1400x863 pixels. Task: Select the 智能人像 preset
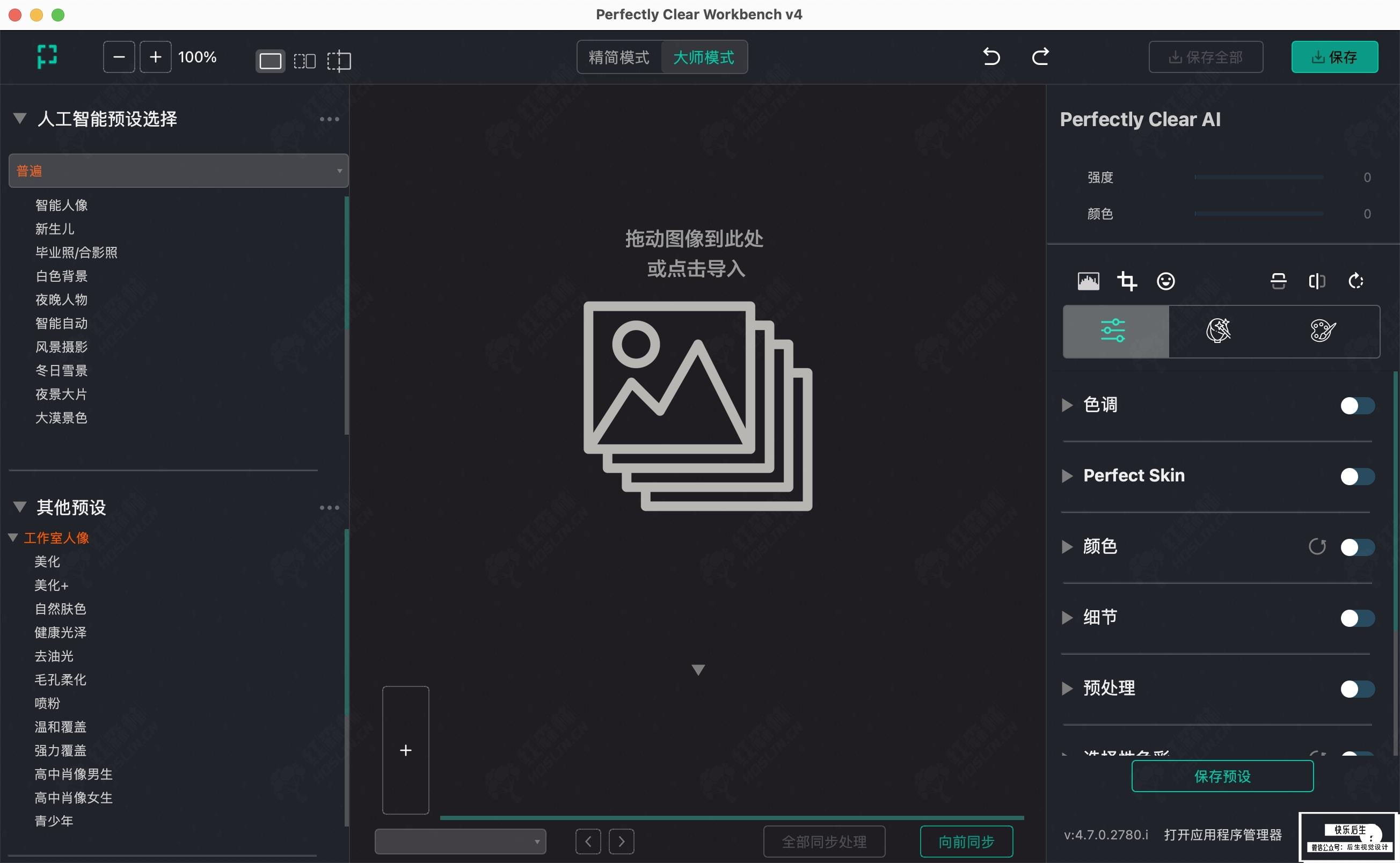pos(62,206)
